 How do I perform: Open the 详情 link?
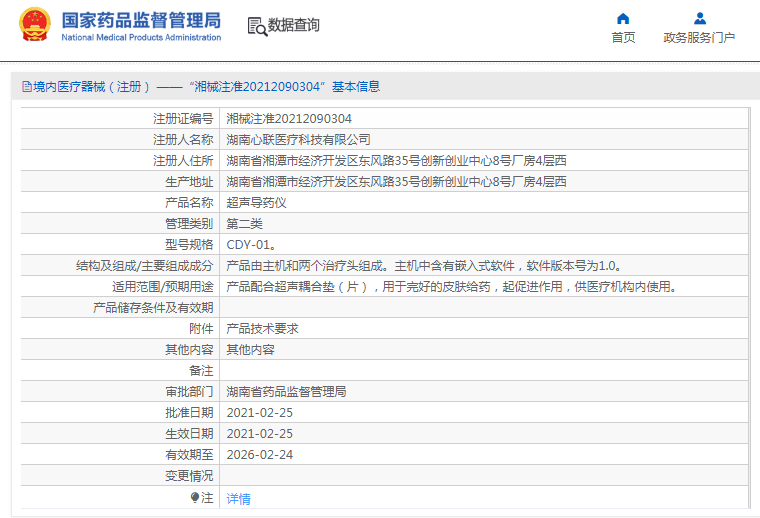(x=238, y=499)
